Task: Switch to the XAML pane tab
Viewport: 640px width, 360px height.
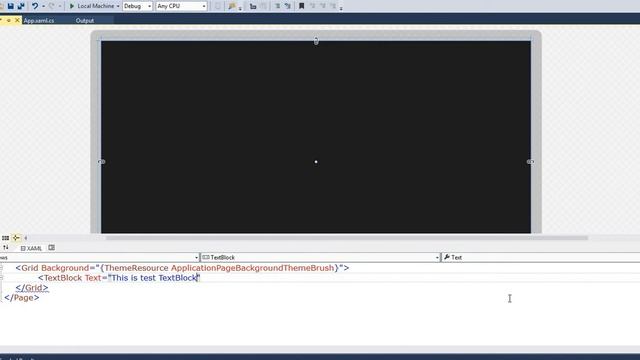Action: [31, 248]
